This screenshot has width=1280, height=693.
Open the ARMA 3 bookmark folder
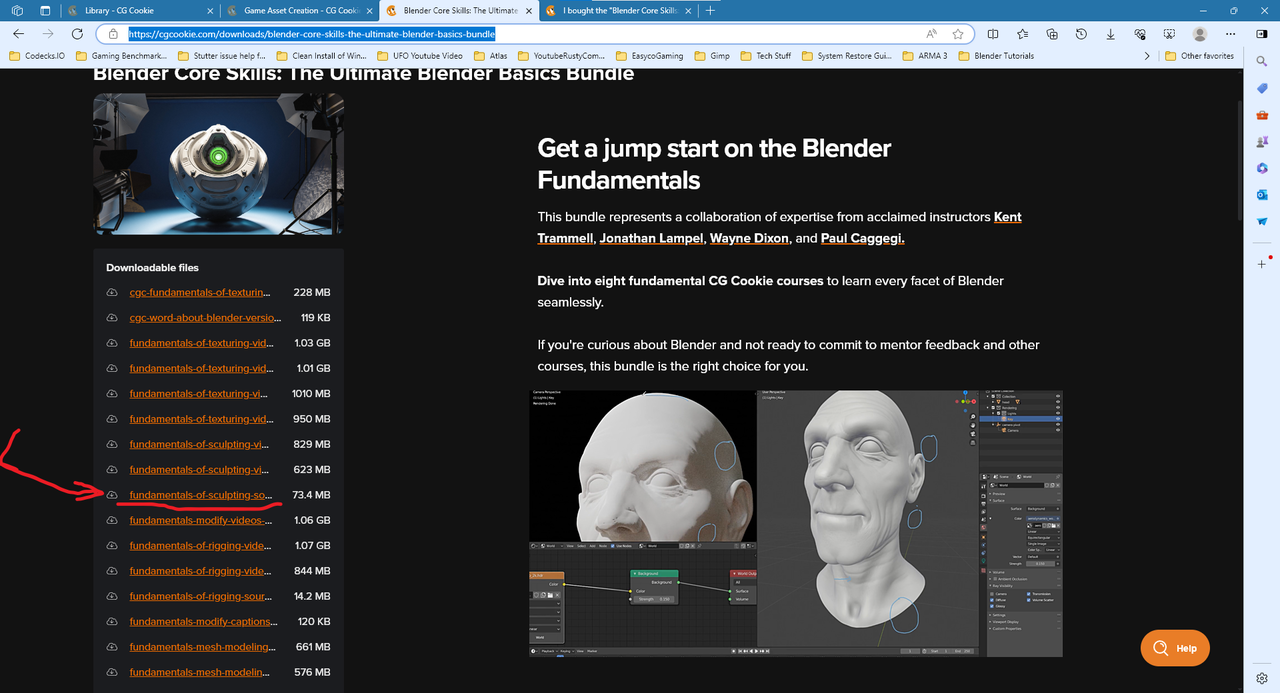coord(924,56)
